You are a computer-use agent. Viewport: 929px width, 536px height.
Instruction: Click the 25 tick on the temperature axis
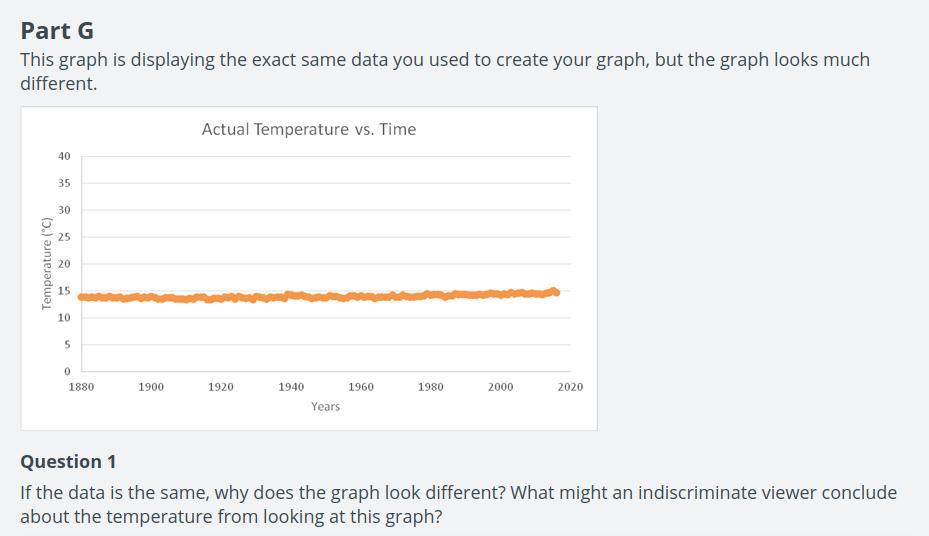click(x=64, y=237)
